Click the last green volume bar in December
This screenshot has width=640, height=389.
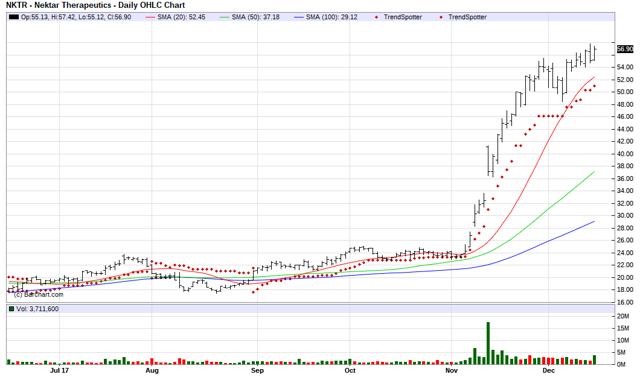click(x=594, y=360)
